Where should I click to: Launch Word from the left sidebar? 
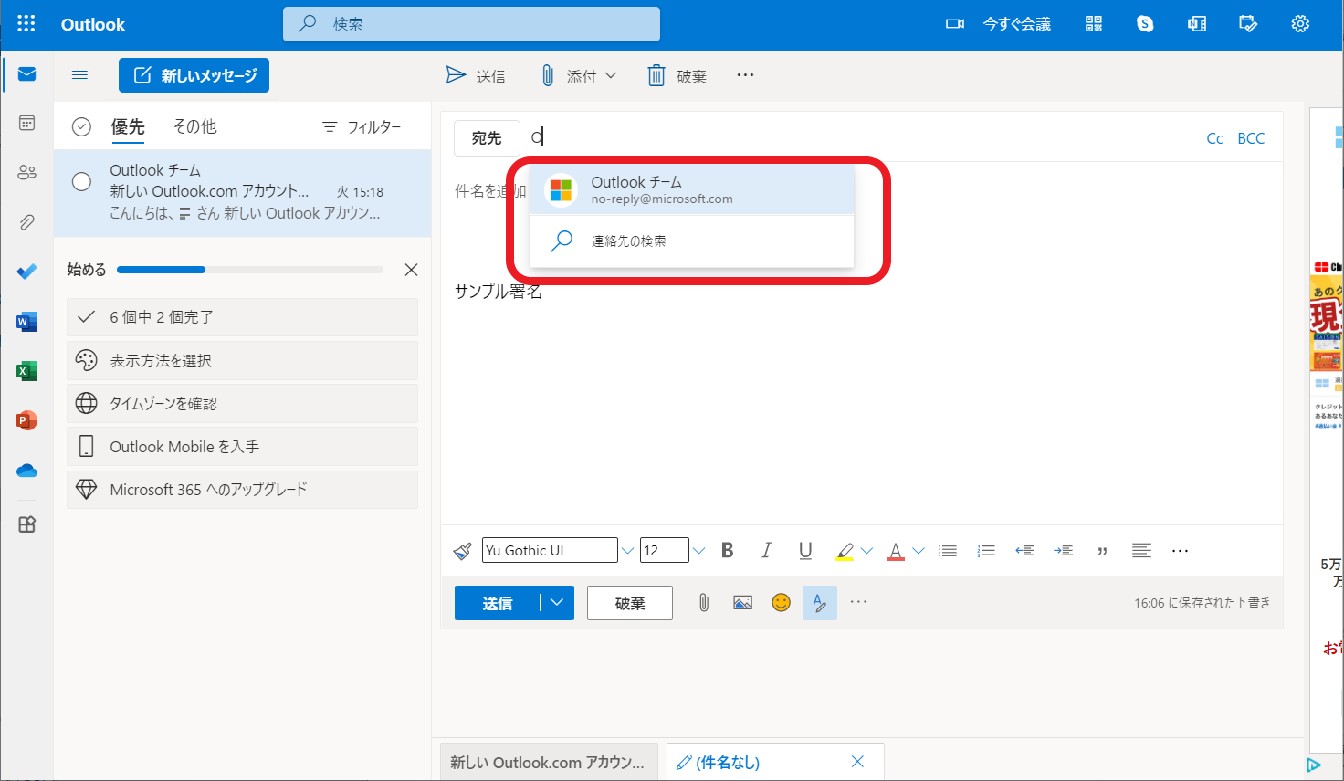(x=25, y=321)
